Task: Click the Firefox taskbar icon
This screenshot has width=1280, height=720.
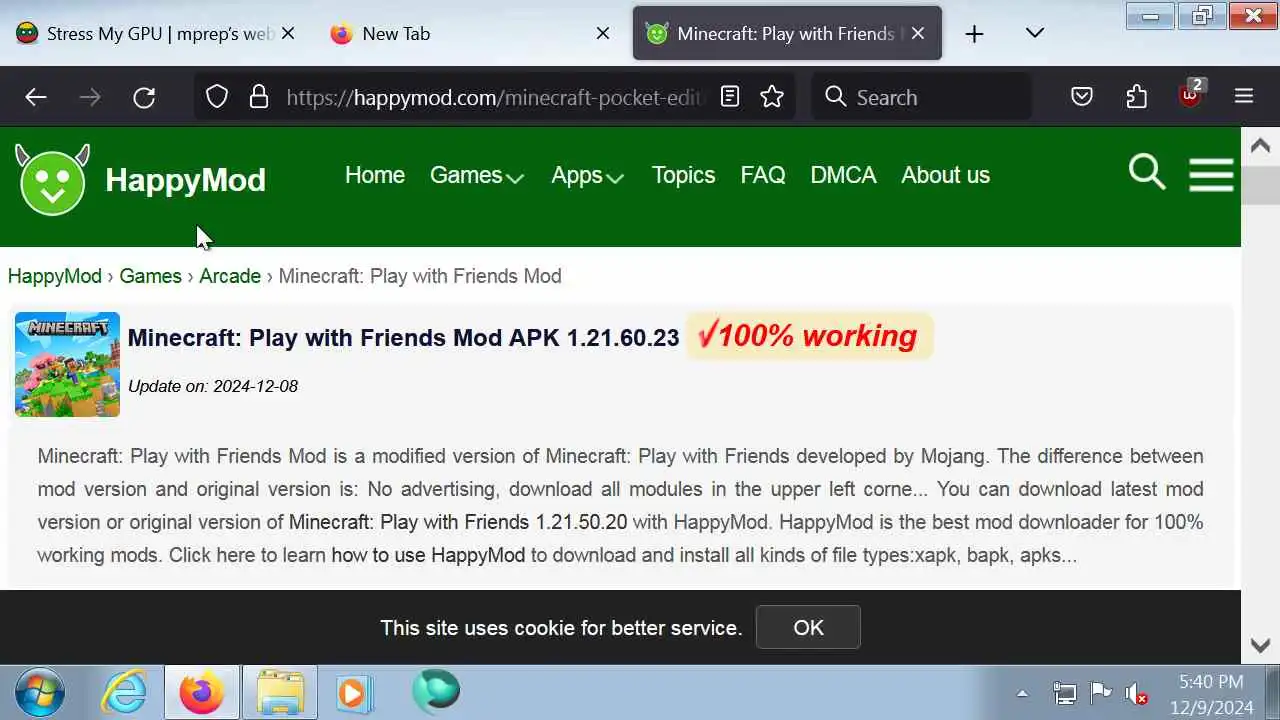Action: (x=202, y=692)
